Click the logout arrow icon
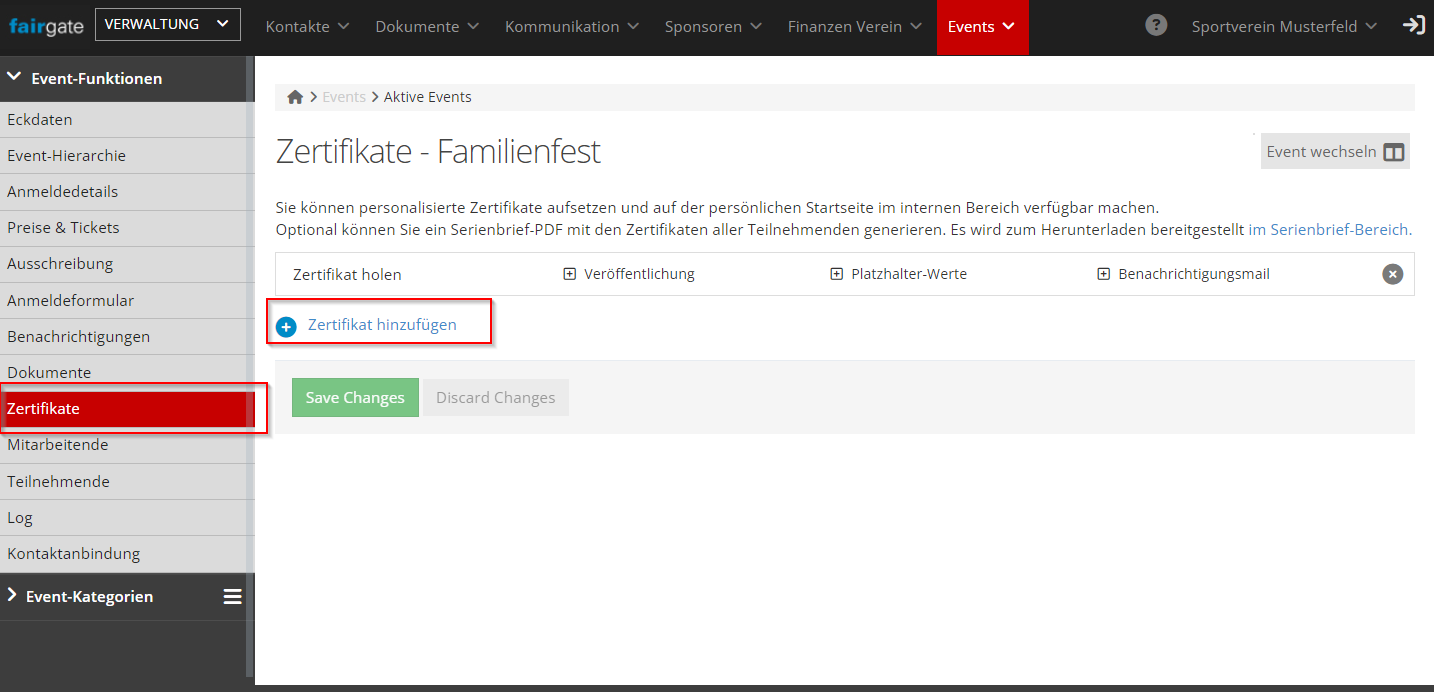Image resolution: width=1434 pixels, height=692 pixels. (x=1413, y=26)
